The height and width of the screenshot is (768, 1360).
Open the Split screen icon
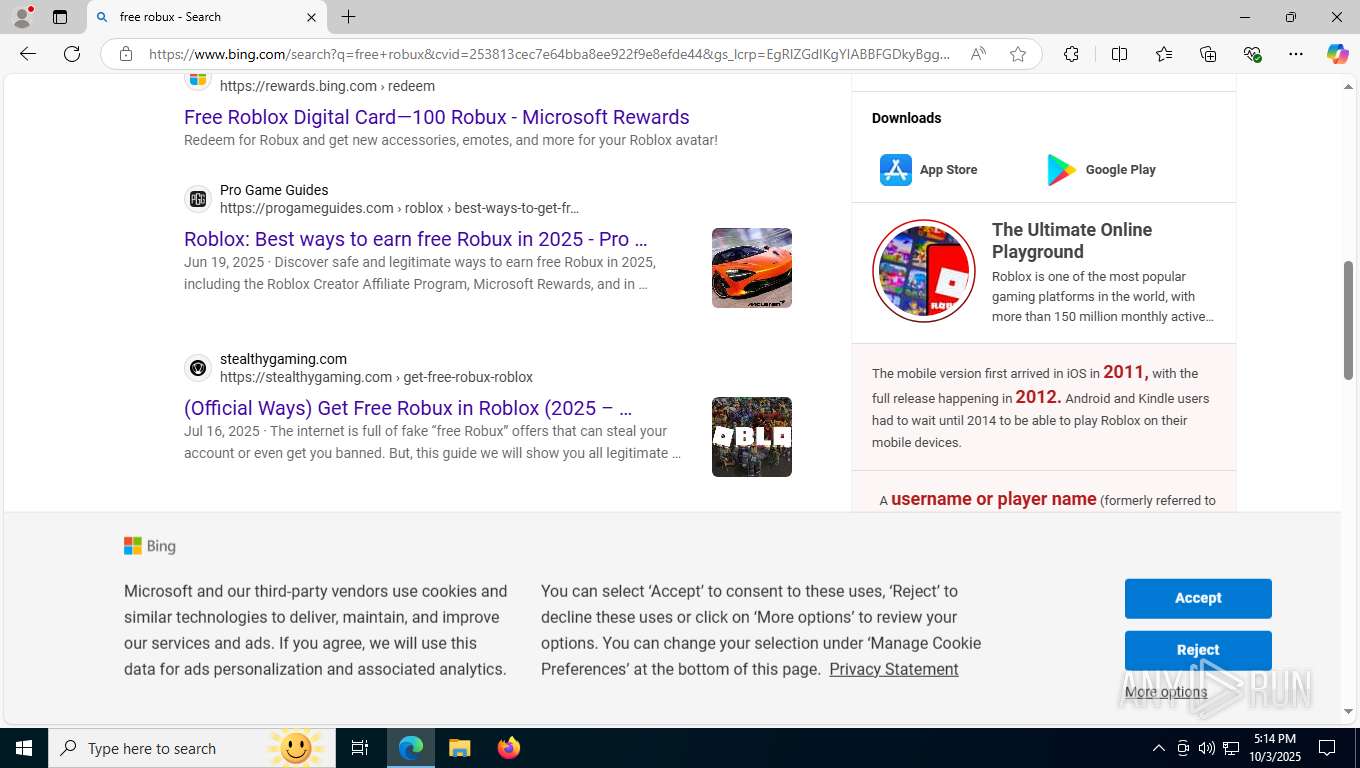(1119, 54)
